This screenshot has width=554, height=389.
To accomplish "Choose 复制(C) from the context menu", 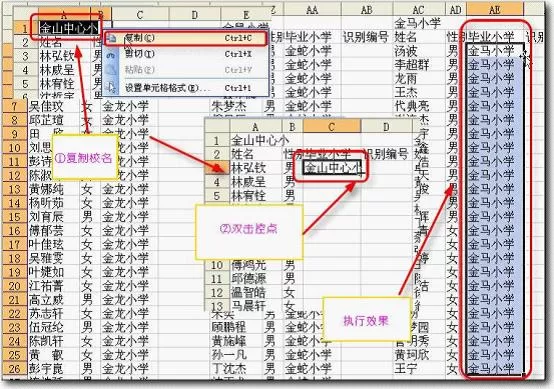I will 185,38.
